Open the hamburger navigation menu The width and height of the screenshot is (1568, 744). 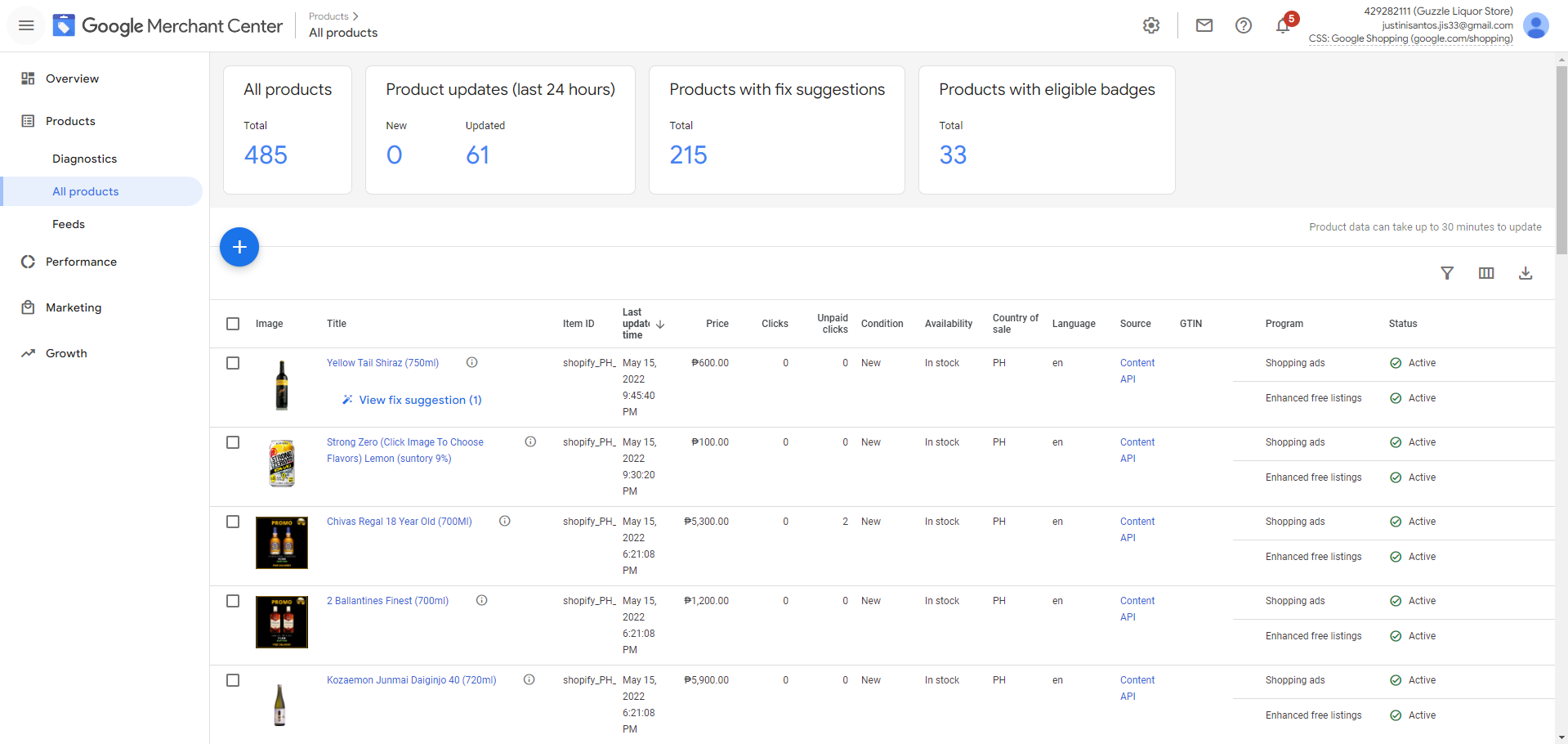(26, 25)
